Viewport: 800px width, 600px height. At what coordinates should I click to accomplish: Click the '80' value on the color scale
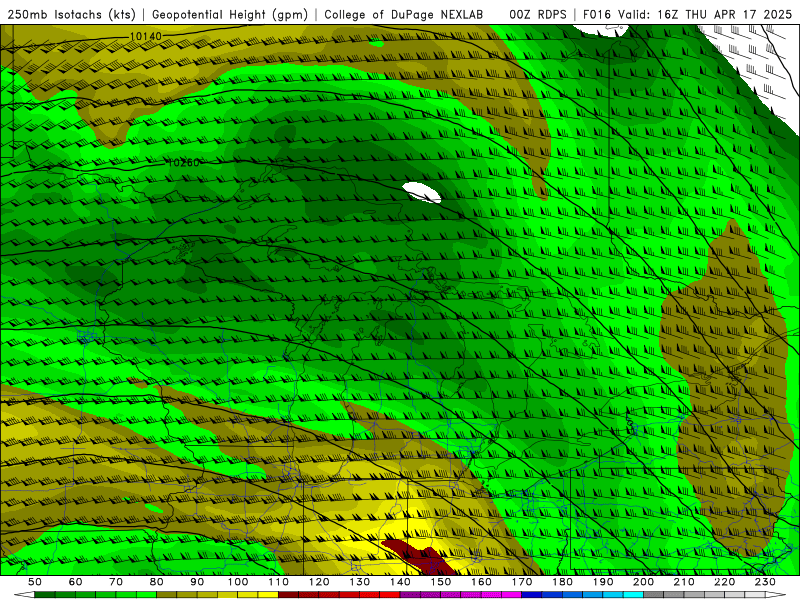[157, 582]
